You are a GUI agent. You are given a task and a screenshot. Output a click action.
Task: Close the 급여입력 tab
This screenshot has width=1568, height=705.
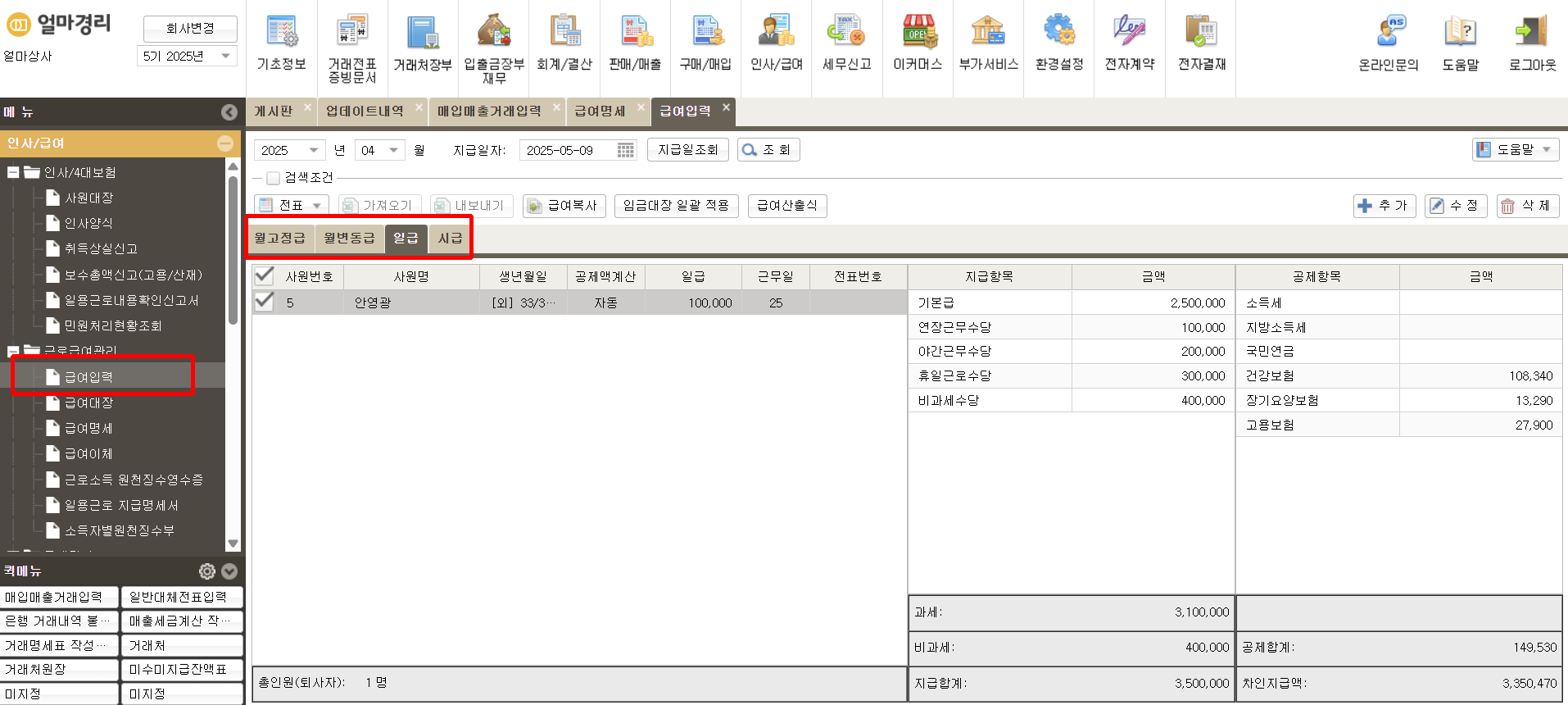point(726,107)
